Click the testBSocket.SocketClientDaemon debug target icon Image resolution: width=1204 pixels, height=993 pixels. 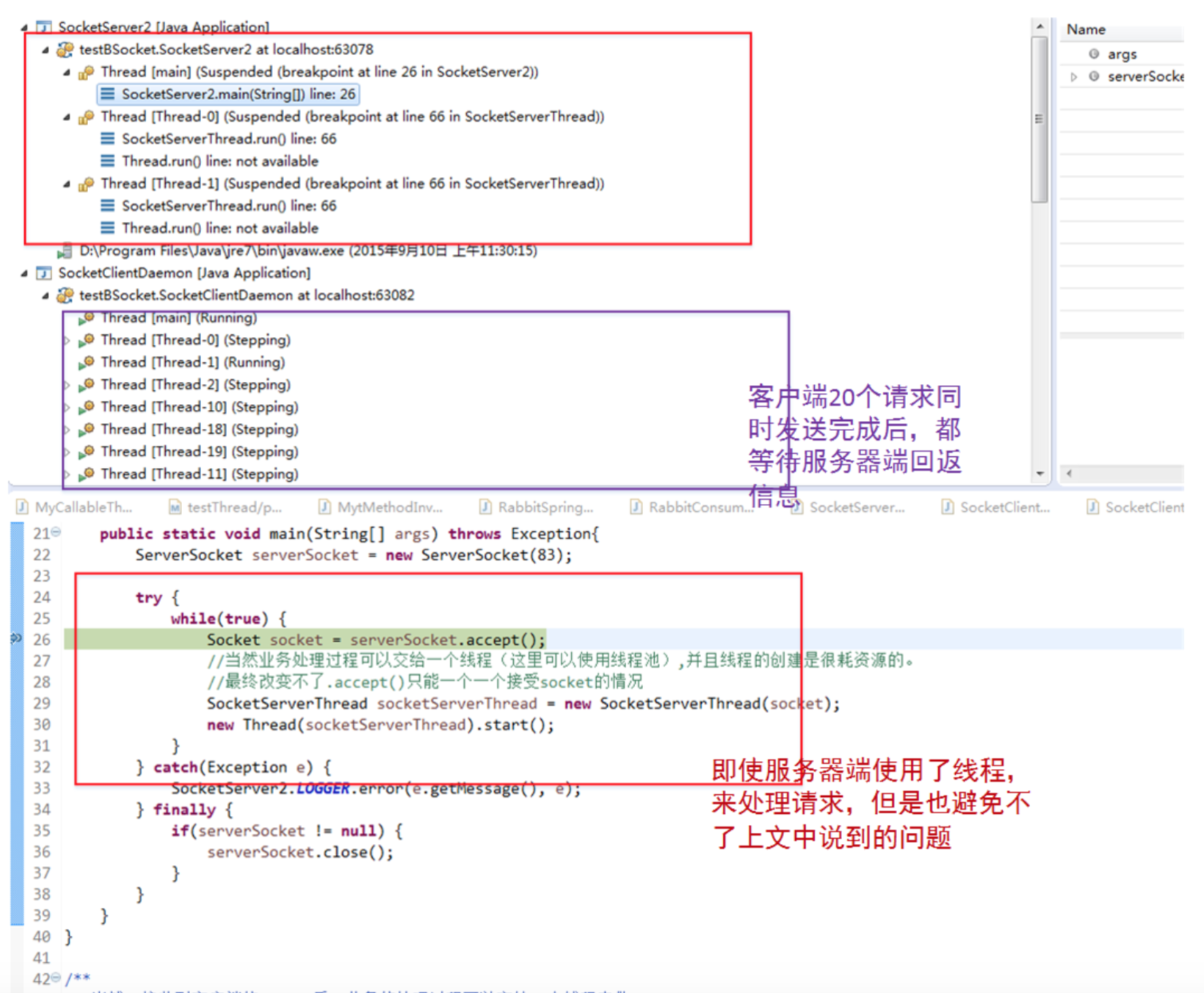click(x=65, y=295)
